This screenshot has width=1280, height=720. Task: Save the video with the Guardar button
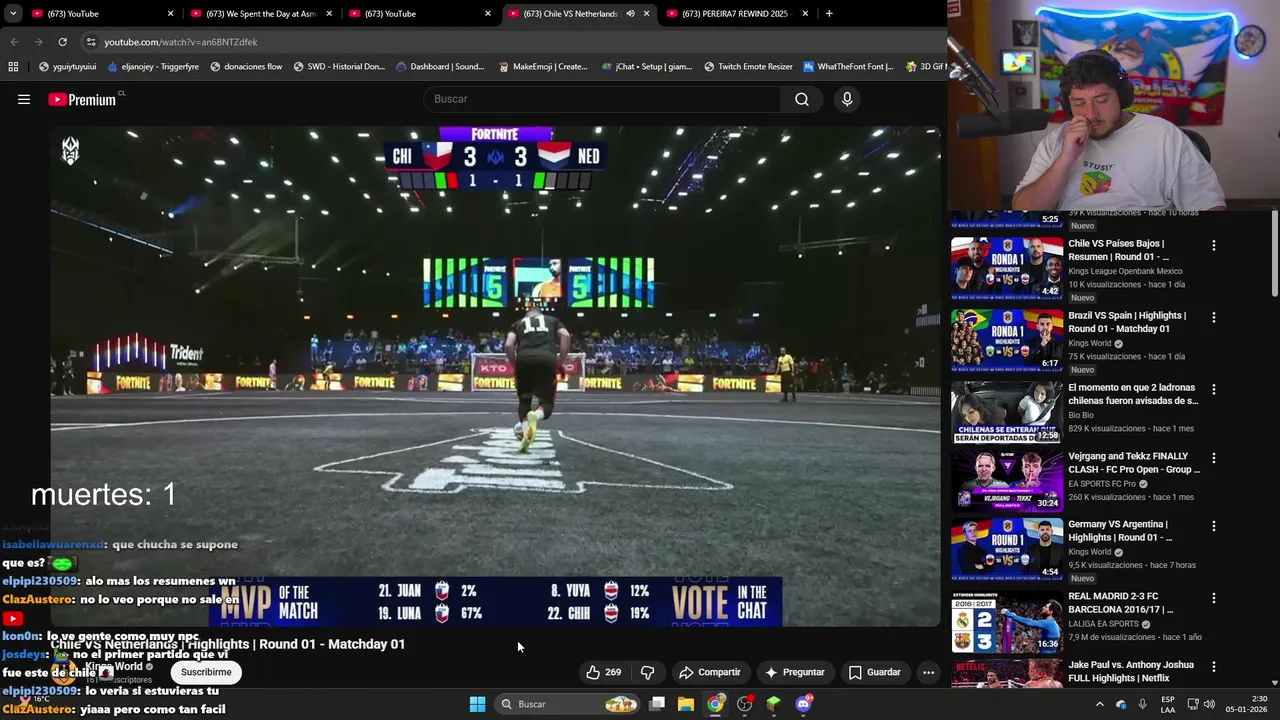tap(874, 672)
